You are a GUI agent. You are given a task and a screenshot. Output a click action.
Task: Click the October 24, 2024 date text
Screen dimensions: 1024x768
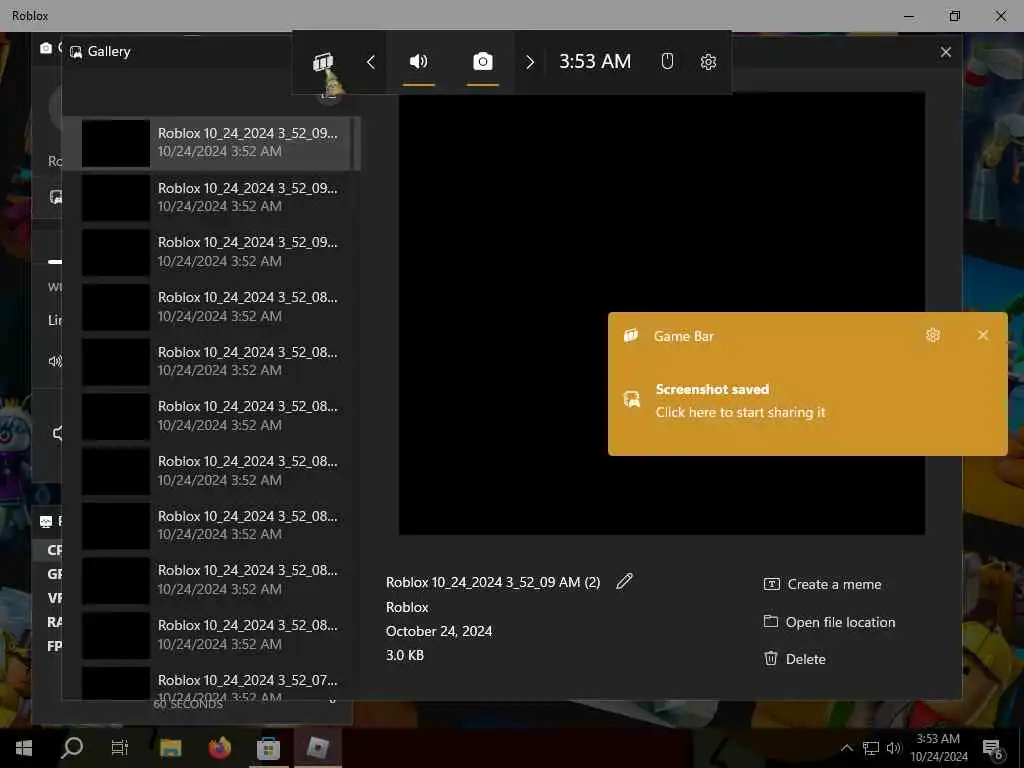tap(439, 631)
